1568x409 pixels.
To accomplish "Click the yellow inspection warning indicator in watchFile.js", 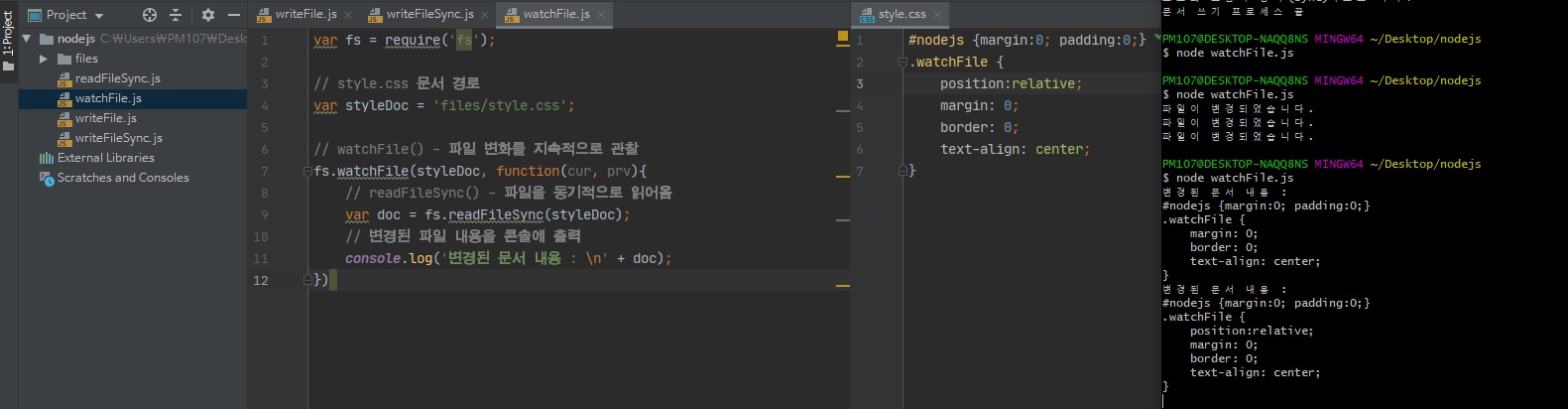I will tap(842, 37).
